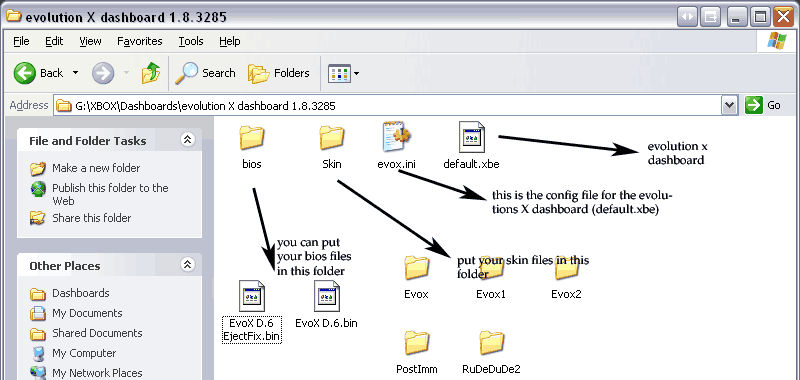Open Dashboards in Other Places

pos(81,293)
